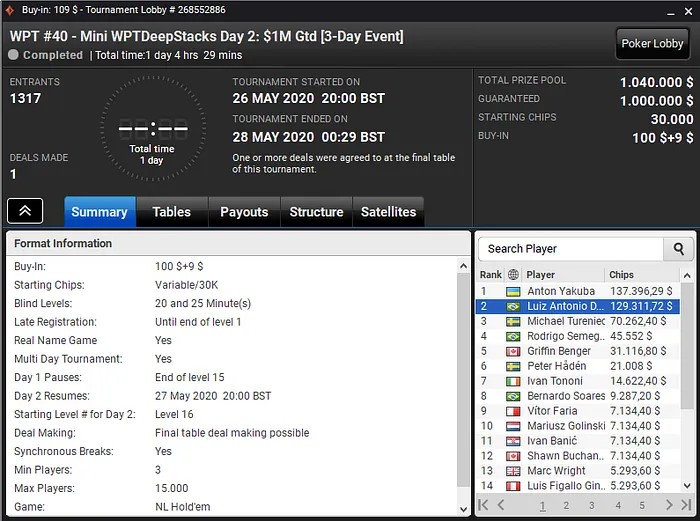Screen dimensions: 700x521
Task: Click Luiz Antonio's Brazil flag icon
Action: pyautogui.click(x=513, y=307)
